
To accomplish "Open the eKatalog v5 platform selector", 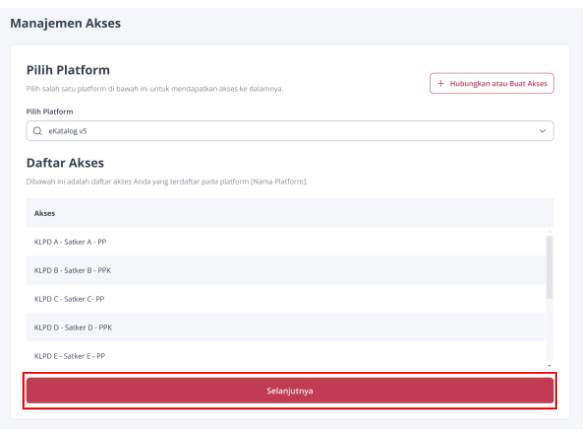I will click(x=290, y=131).
